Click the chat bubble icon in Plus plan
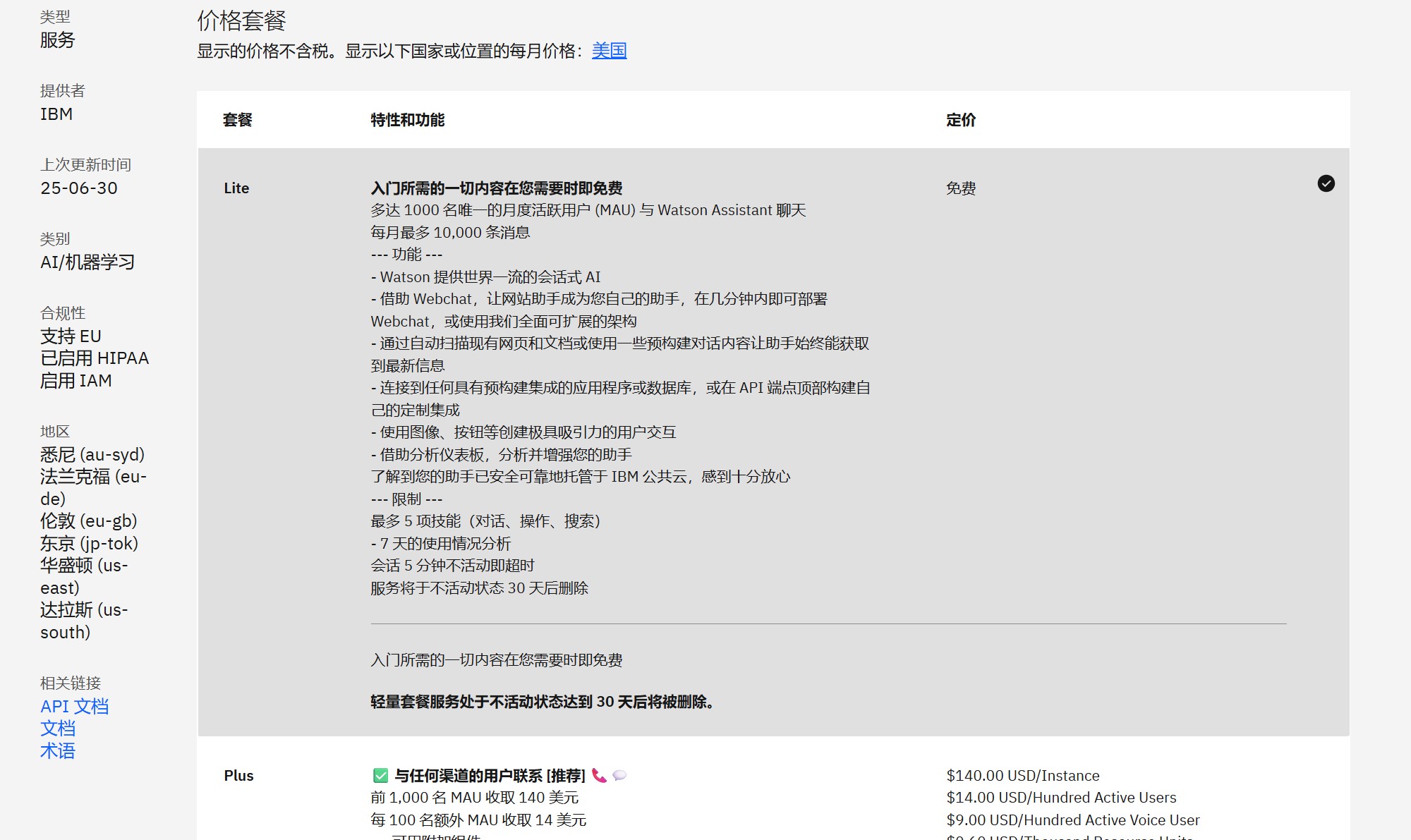 click(x=619, y=776)
